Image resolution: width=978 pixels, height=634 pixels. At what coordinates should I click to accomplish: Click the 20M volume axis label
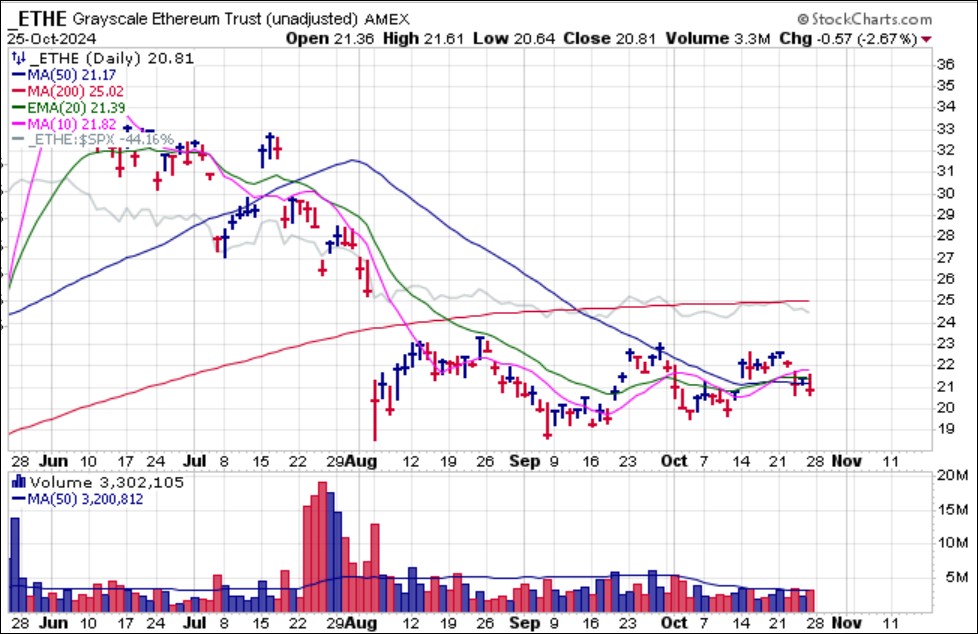(952, 476)
